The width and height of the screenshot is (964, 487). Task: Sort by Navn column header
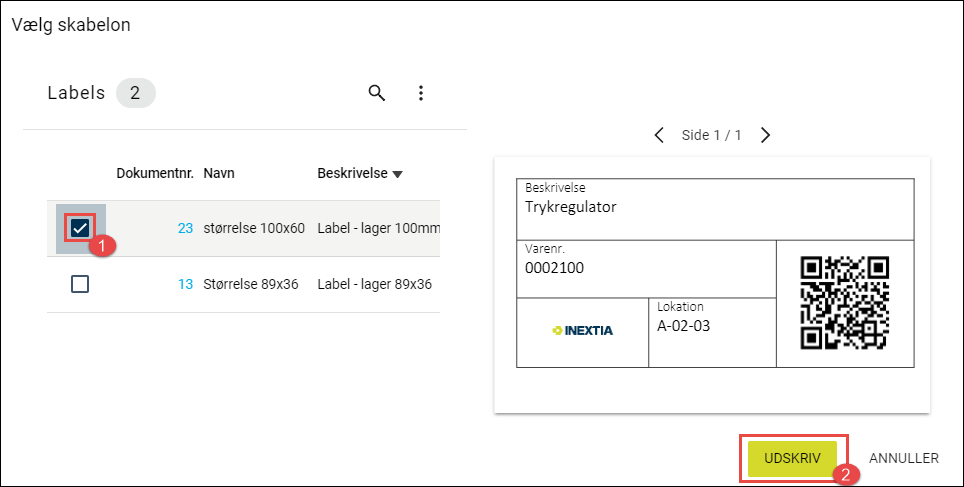[219, 173]
